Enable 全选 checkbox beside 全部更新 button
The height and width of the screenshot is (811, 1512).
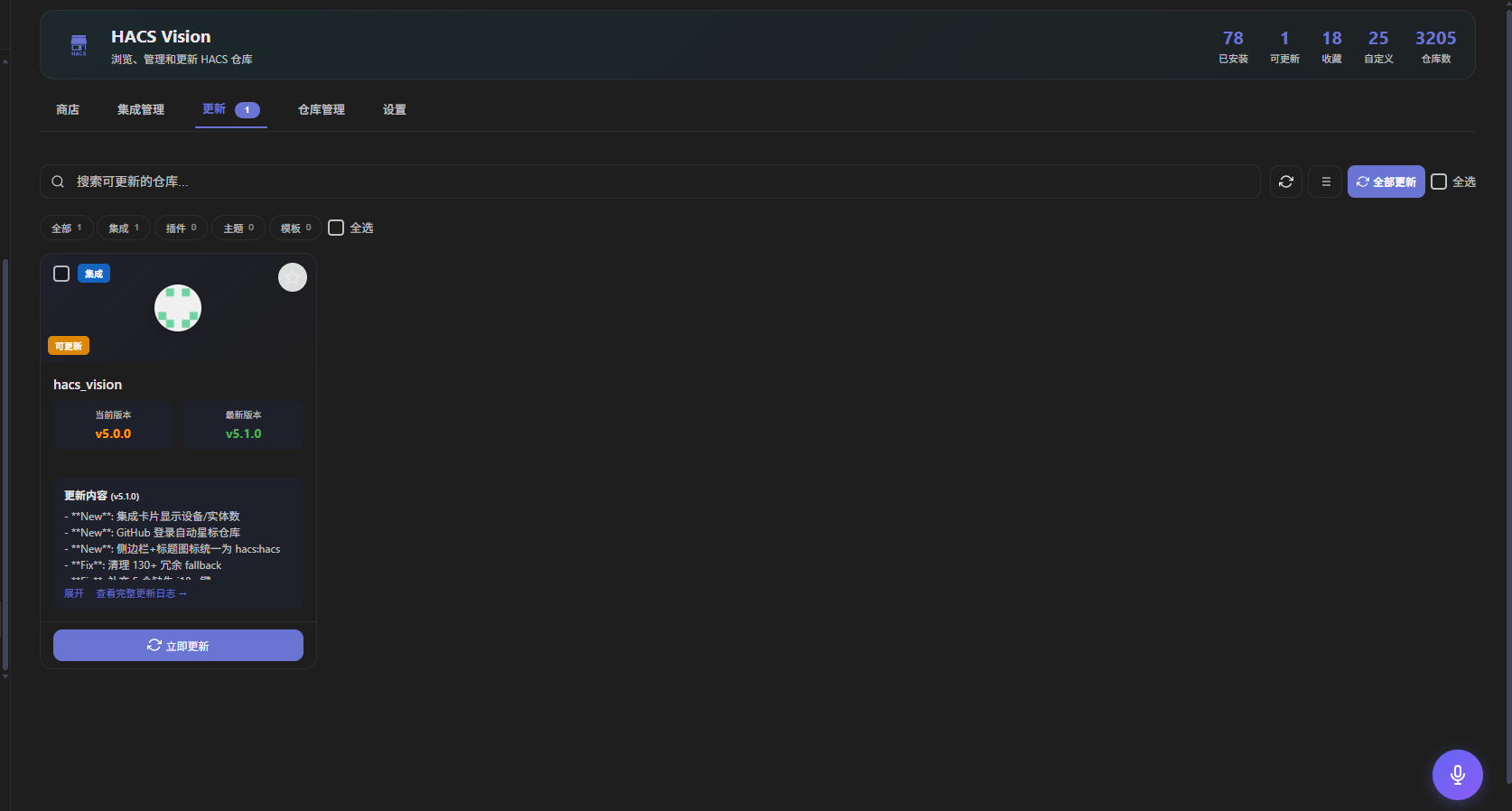1439,182
